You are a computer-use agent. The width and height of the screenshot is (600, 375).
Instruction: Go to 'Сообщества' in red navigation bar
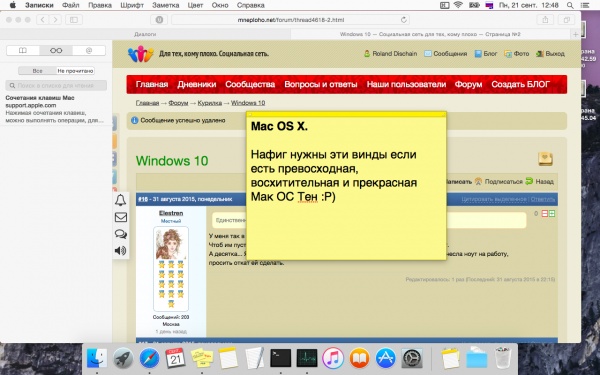click(250, 84)
